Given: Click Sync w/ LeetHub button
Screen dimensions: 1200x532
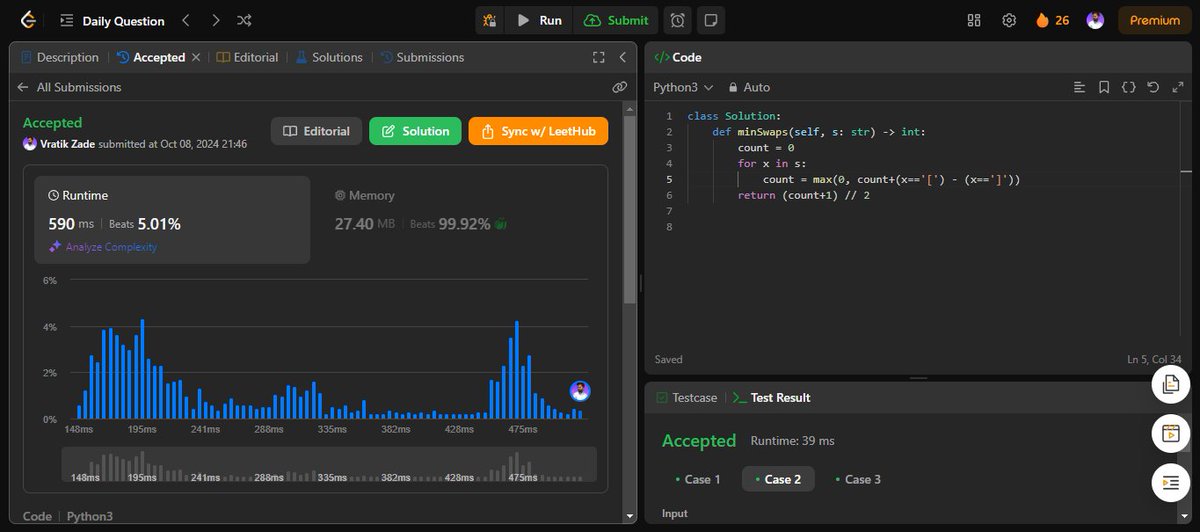Looking at the screenshot, I should (x=538, y=131).
